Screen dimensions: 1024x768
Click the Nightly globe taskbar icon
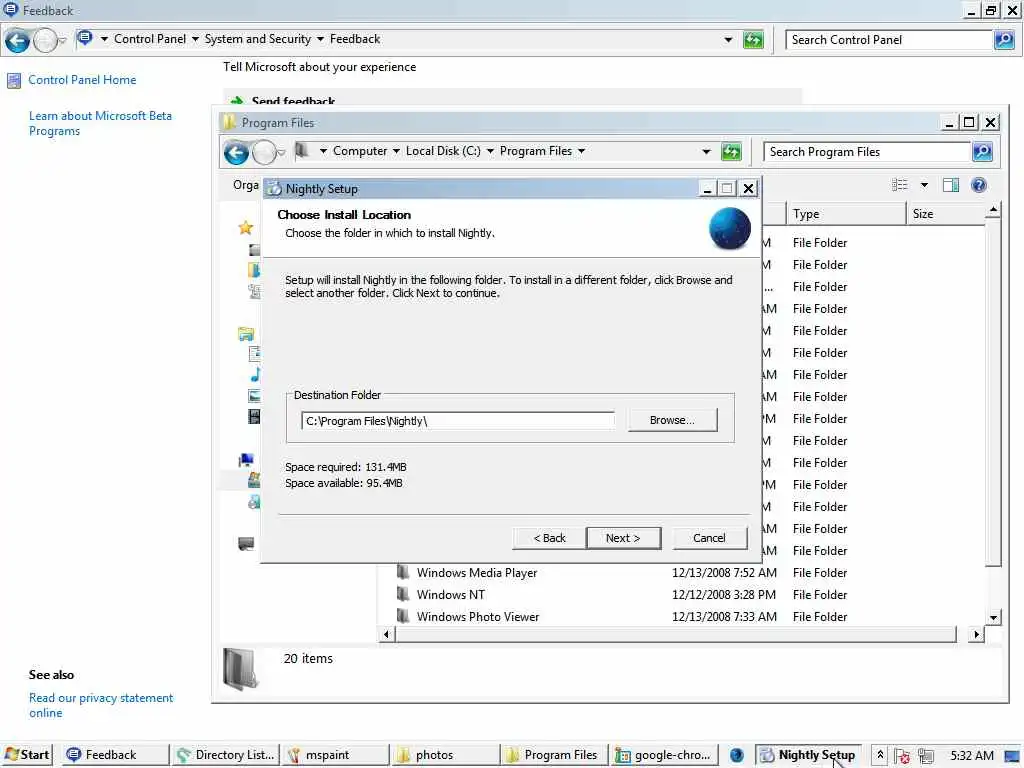pos(737,755)
